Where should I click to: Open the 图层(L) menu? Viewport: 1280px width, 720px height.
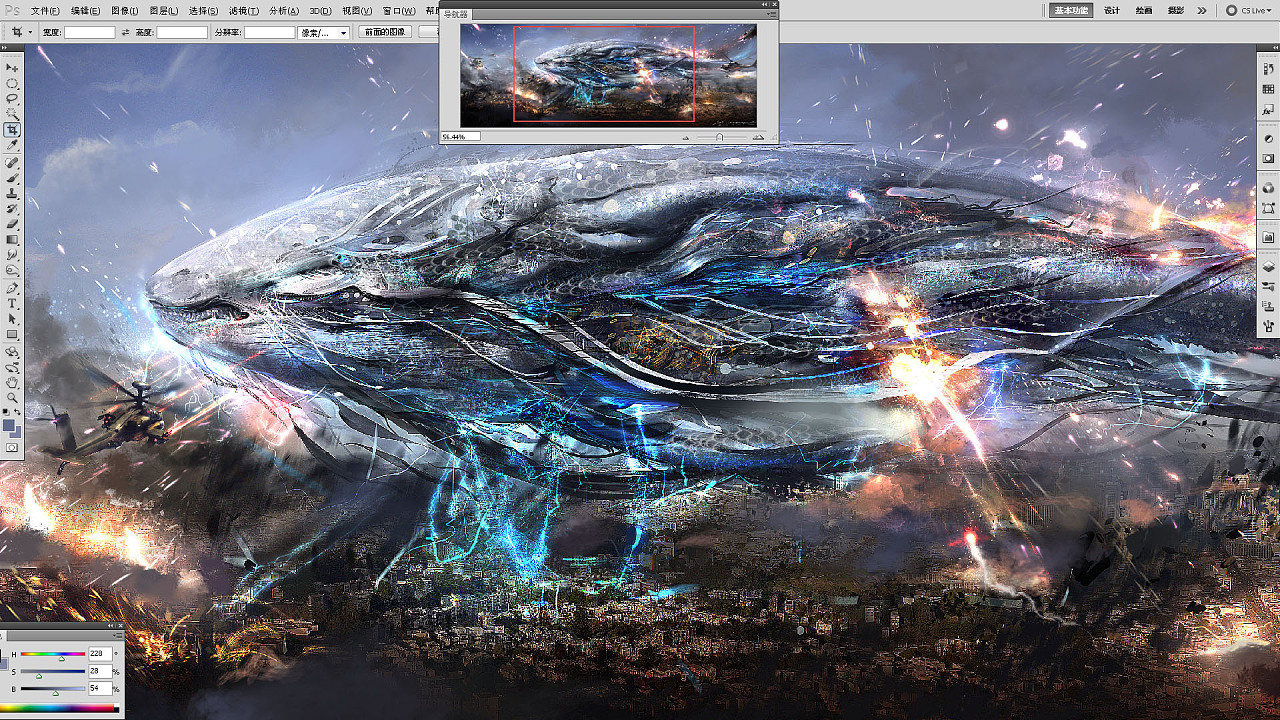(x=164, y=10)
